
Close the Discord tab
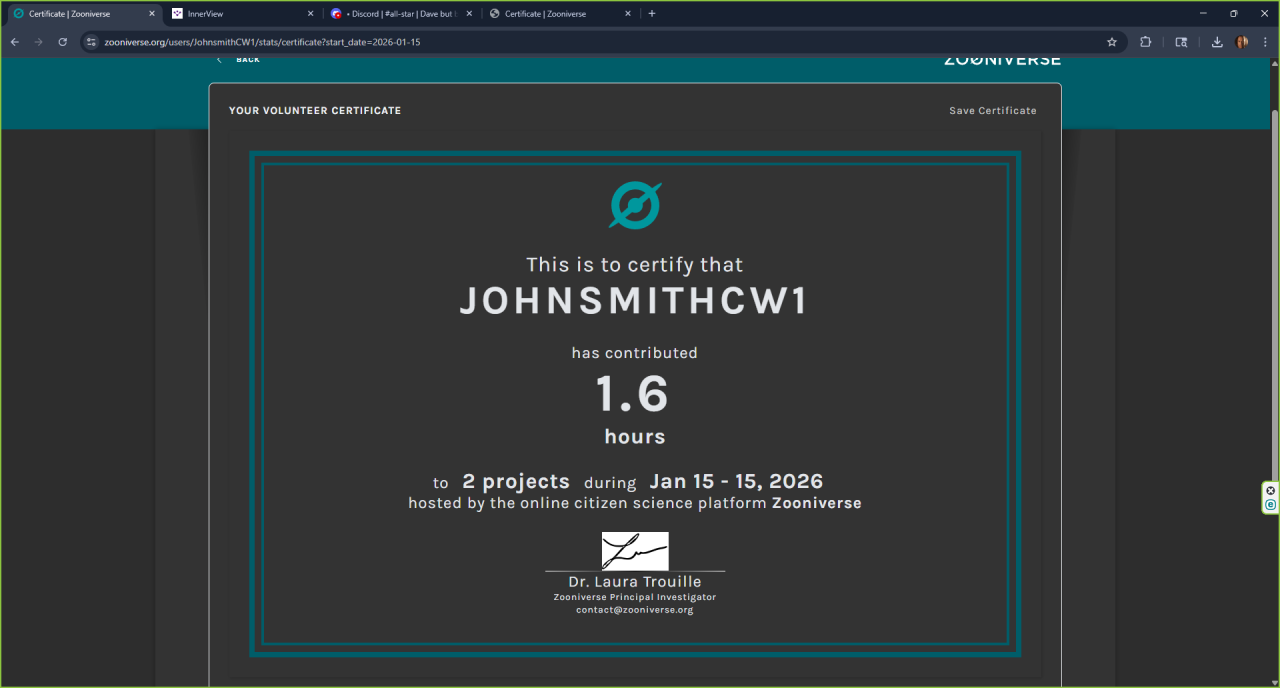click(x=469, y=14)
